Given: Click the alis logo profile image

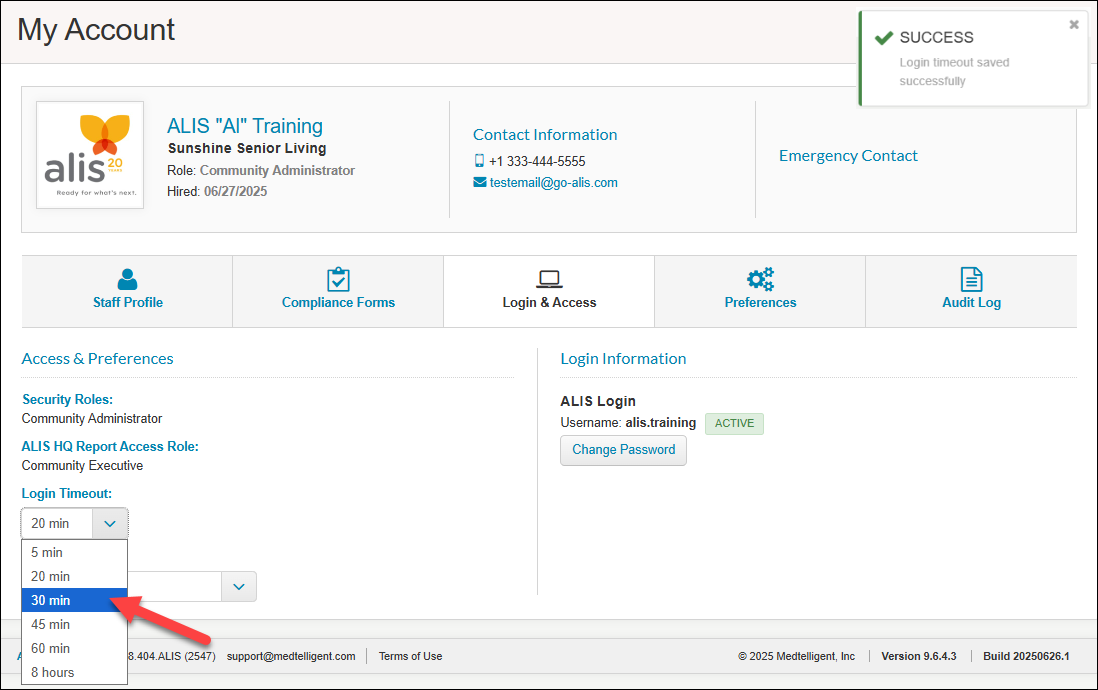Looking at the screenshot, I should [90, 155].
